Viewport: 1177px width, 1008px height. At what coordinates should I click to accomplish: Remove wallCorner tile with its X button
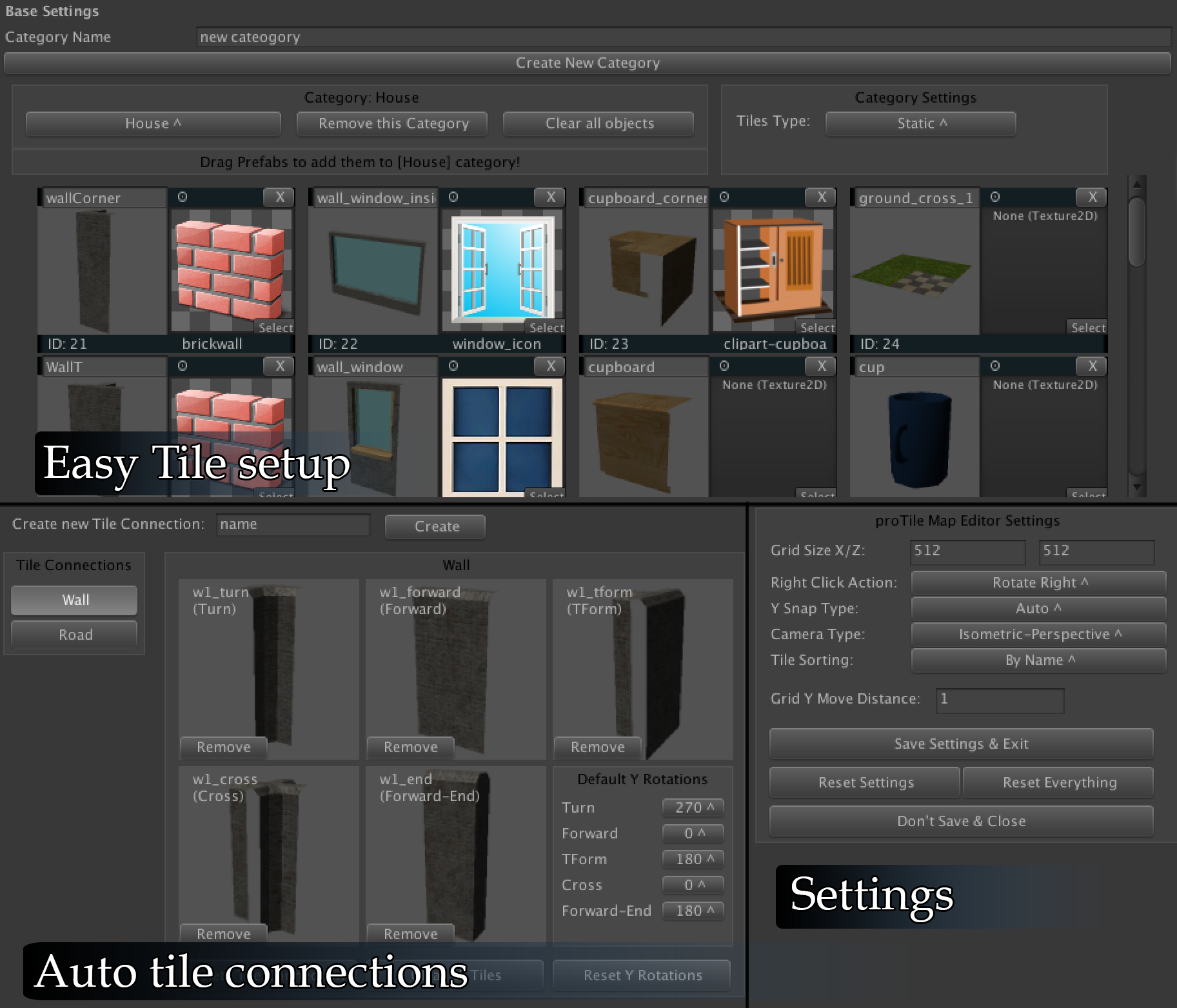pyautogui.click(x=279, y=197)
